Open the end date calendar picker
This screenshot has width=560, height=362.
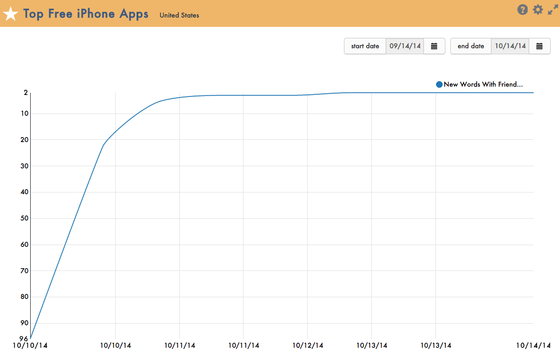point(539,46)
